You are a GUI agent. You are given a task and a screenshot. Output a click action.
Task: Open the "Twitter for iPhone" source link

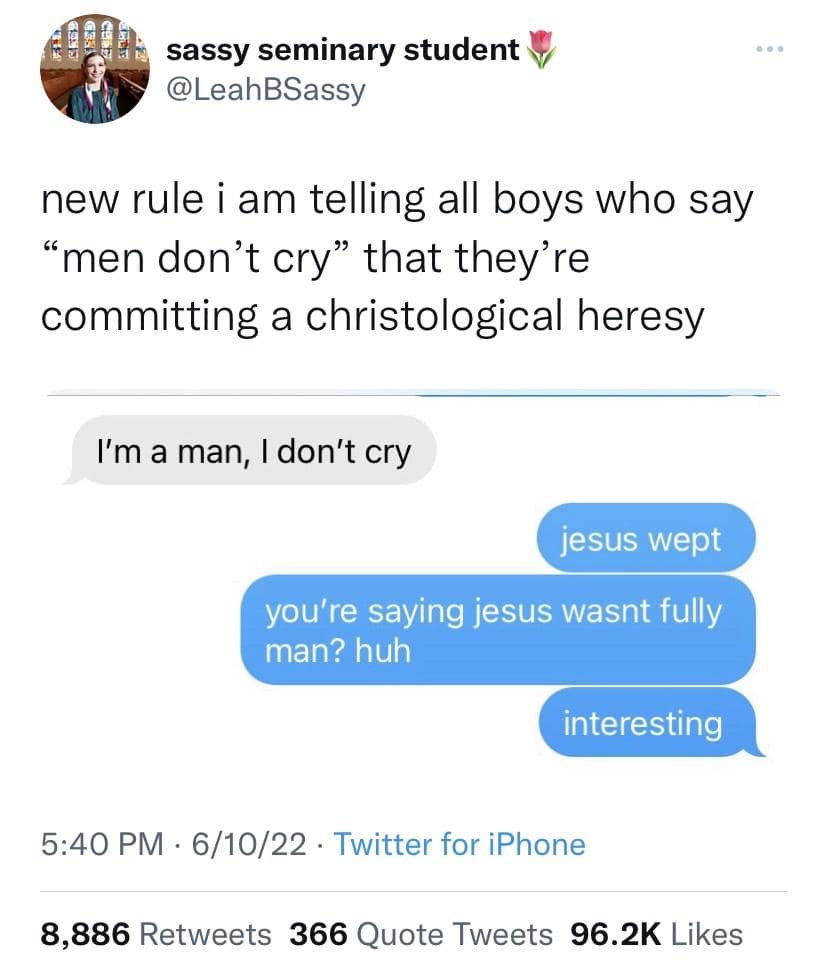pyautogui.click(x=459, y=844)
